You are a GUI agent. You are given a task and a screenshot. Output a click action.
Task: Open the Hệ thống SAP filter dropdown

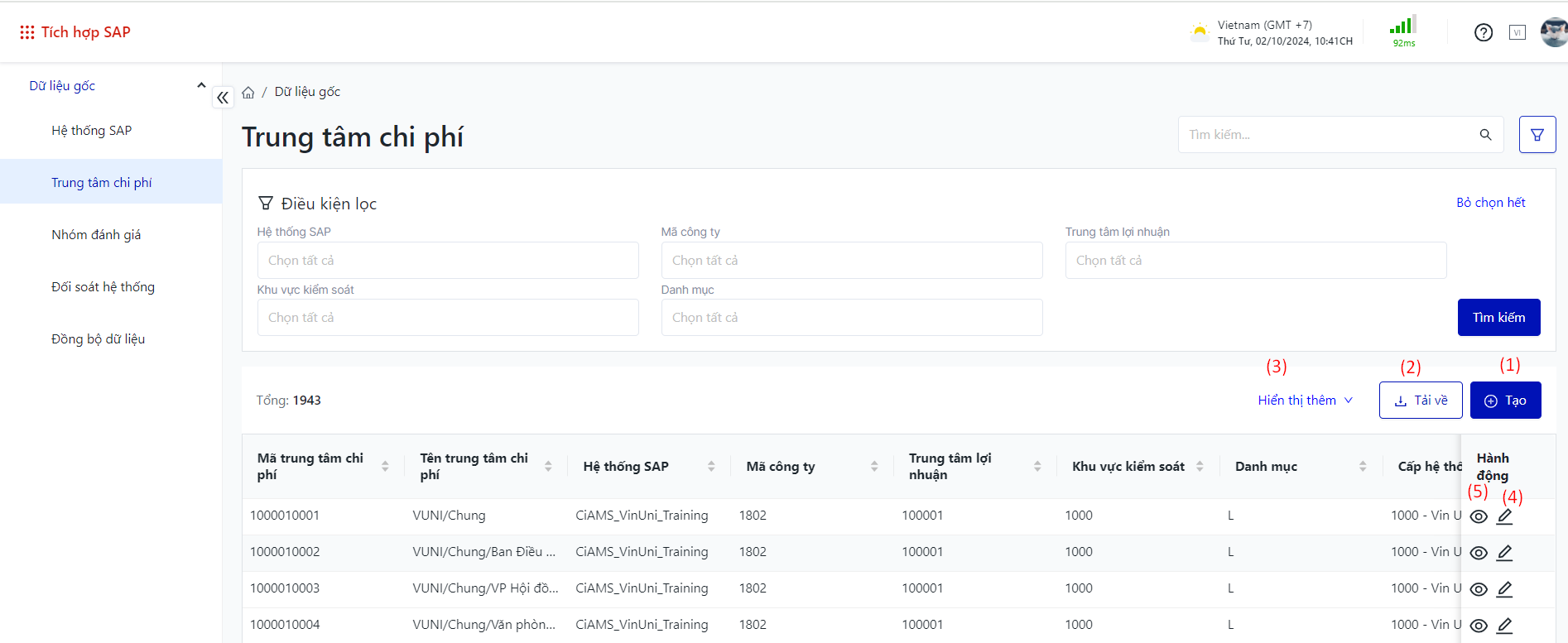tap(447, 261)
